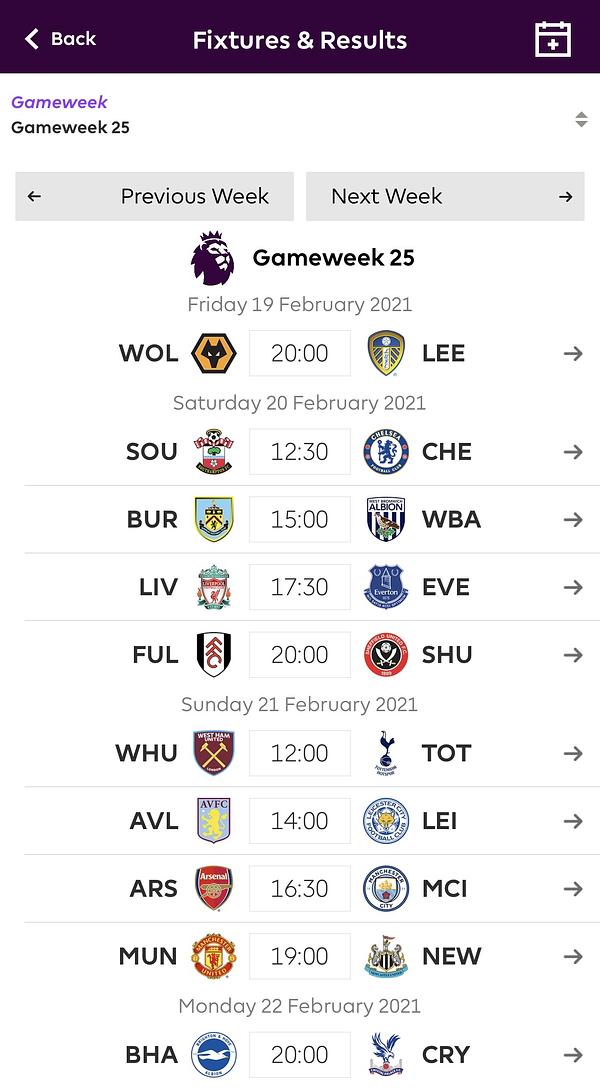Open MUN vs NEW fixture arrow
The height and width of the screenshot is (1088, 600).
573,957
